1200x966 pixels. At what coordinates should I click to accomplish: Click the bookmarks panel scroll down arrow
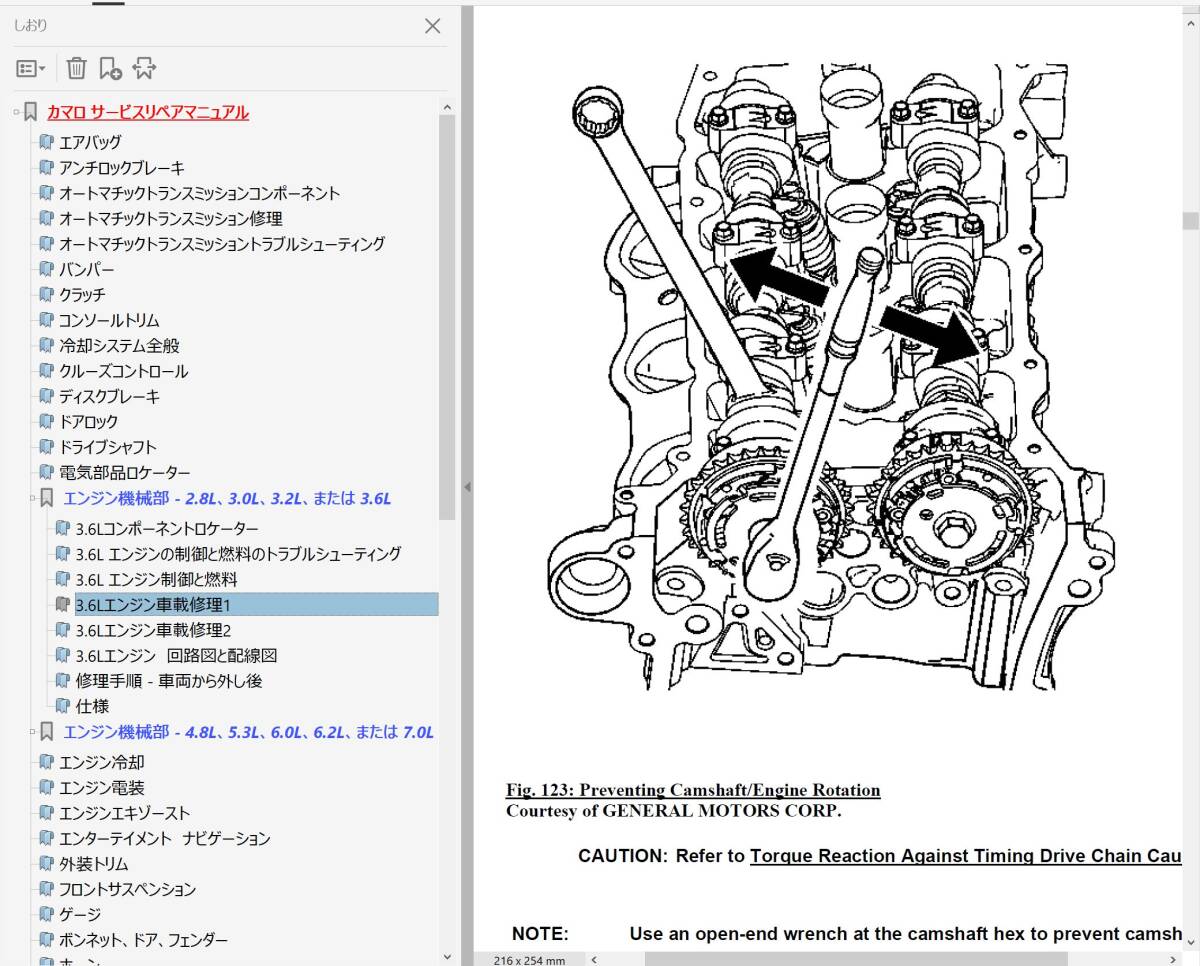tap(447, 956)
